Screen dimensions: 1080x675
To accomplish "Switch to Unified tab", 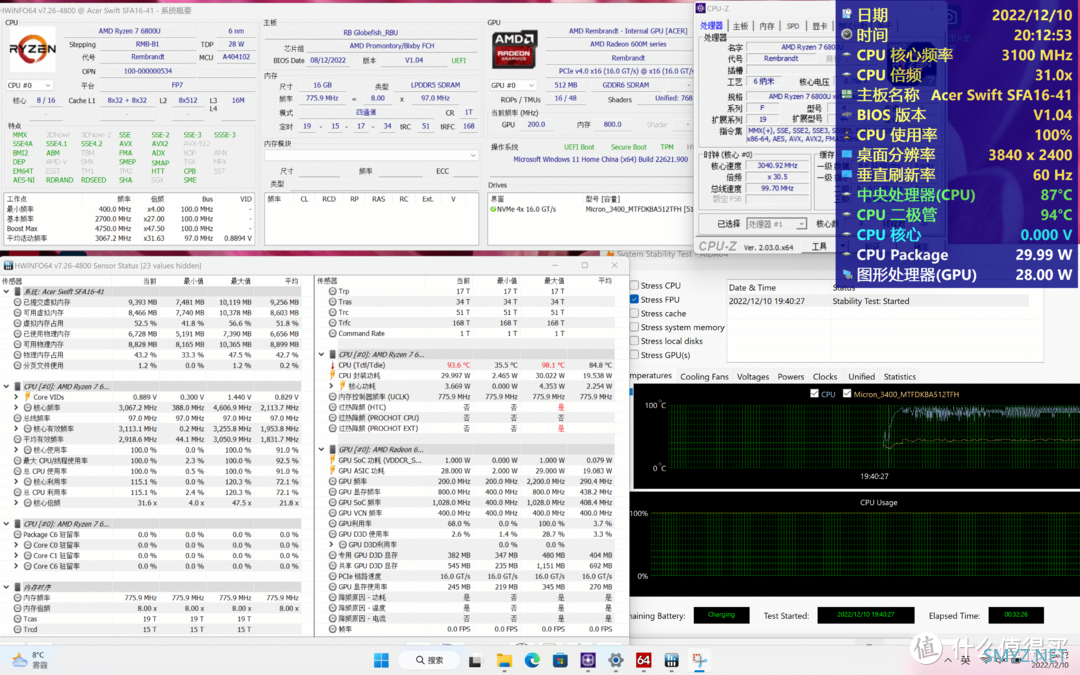I will coord(861,377).
